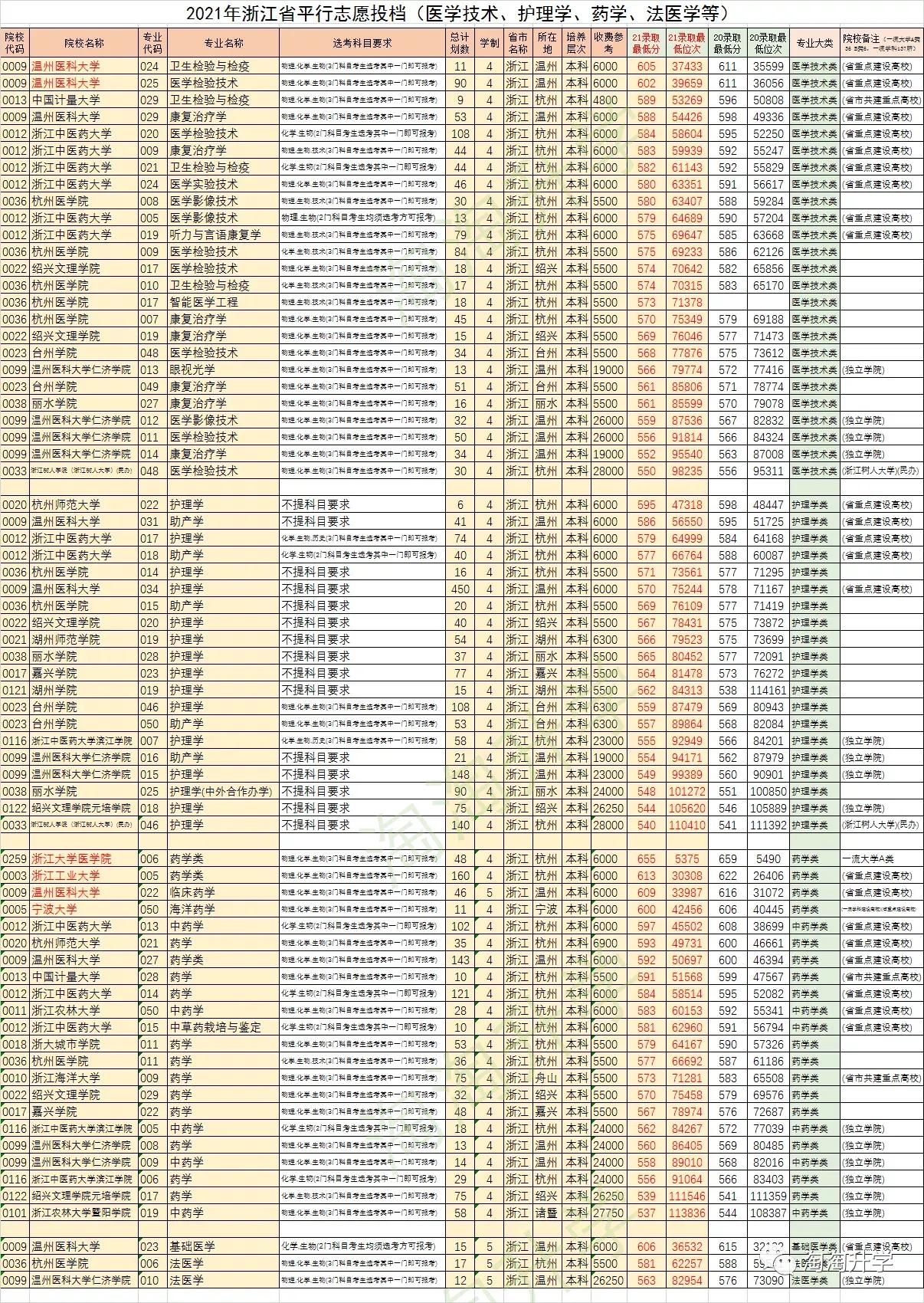Click the 2020 rank value 114161

tap(768, 690)
